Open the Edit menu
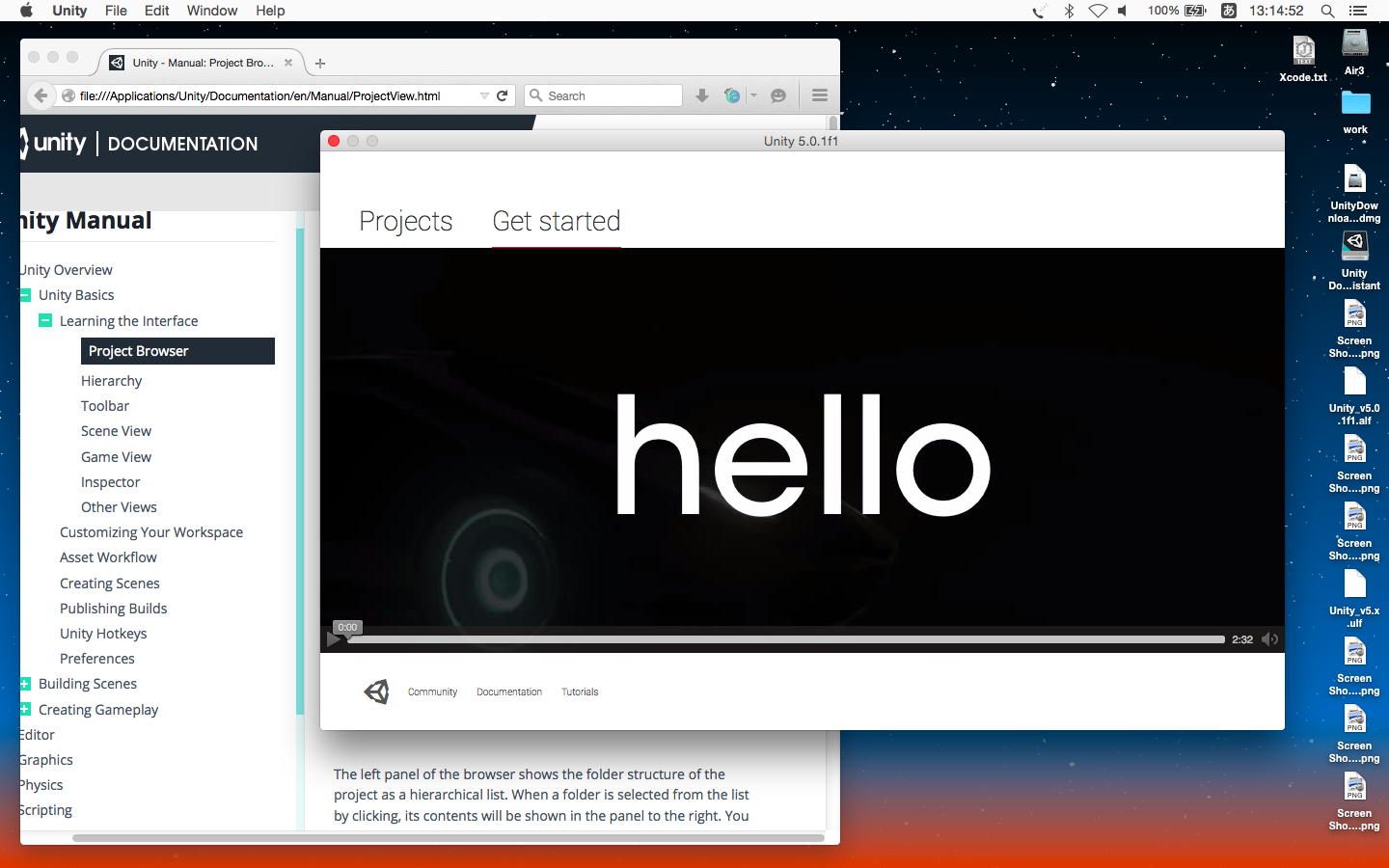The height and width of the screenshot is (868, 1389). (156, 11)
